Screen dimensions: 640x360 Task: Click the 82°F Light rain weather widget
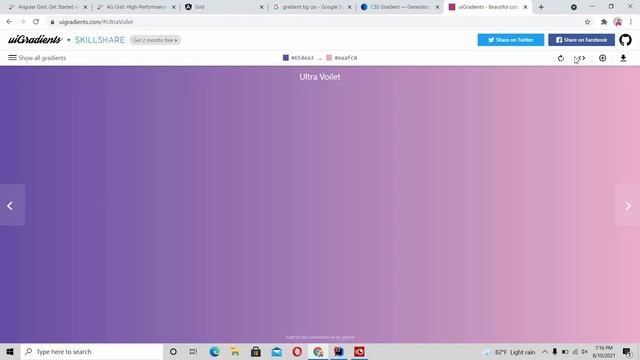point(509,352)
